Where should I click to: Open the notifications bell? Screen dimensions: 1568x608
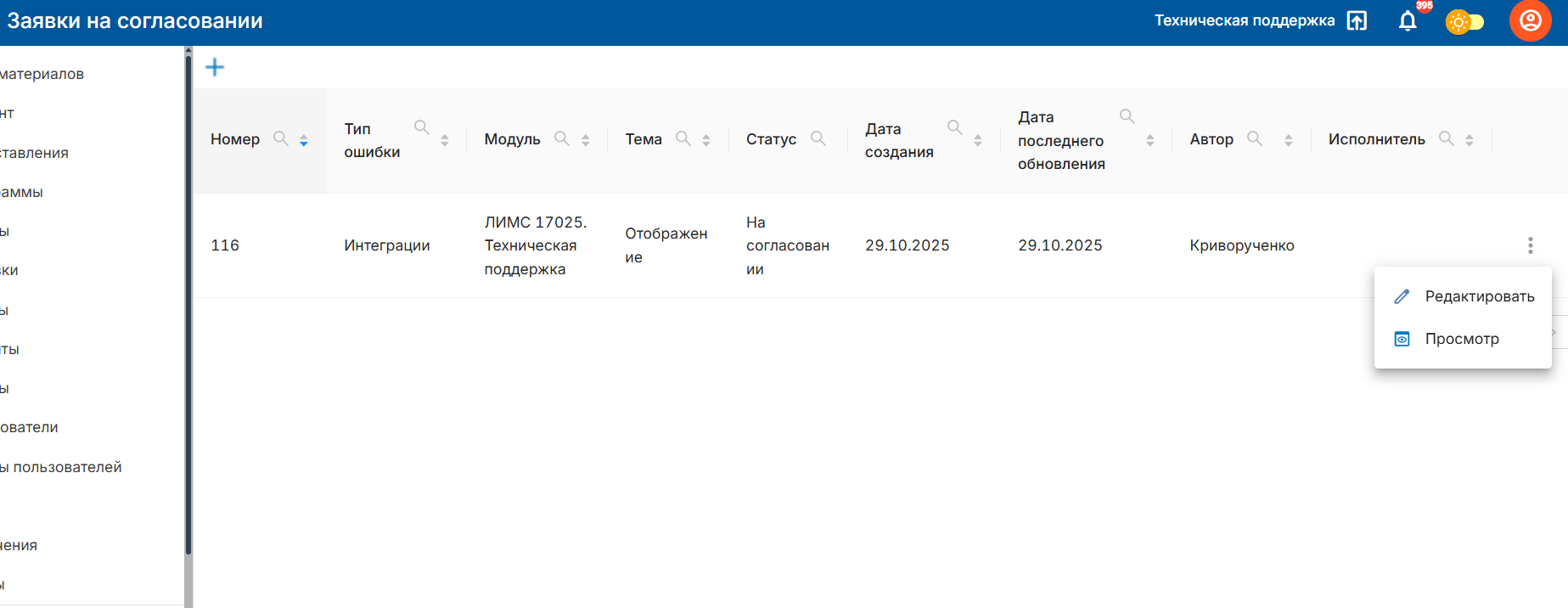coord(1407,21)
